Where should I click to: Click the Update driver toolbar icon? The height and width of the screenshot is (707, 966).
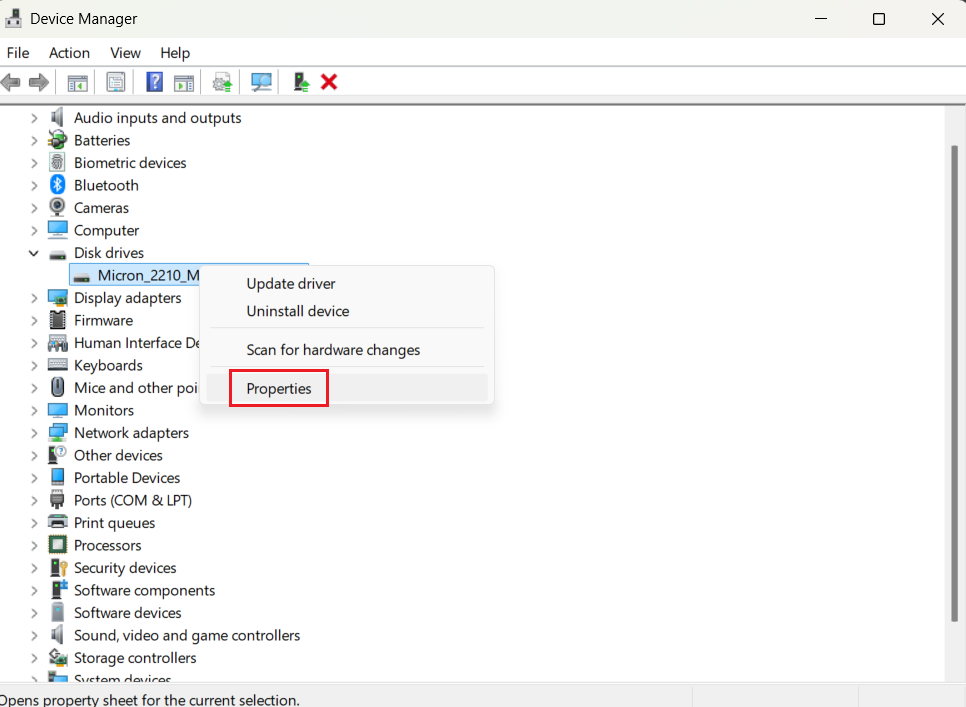[222, 81]
